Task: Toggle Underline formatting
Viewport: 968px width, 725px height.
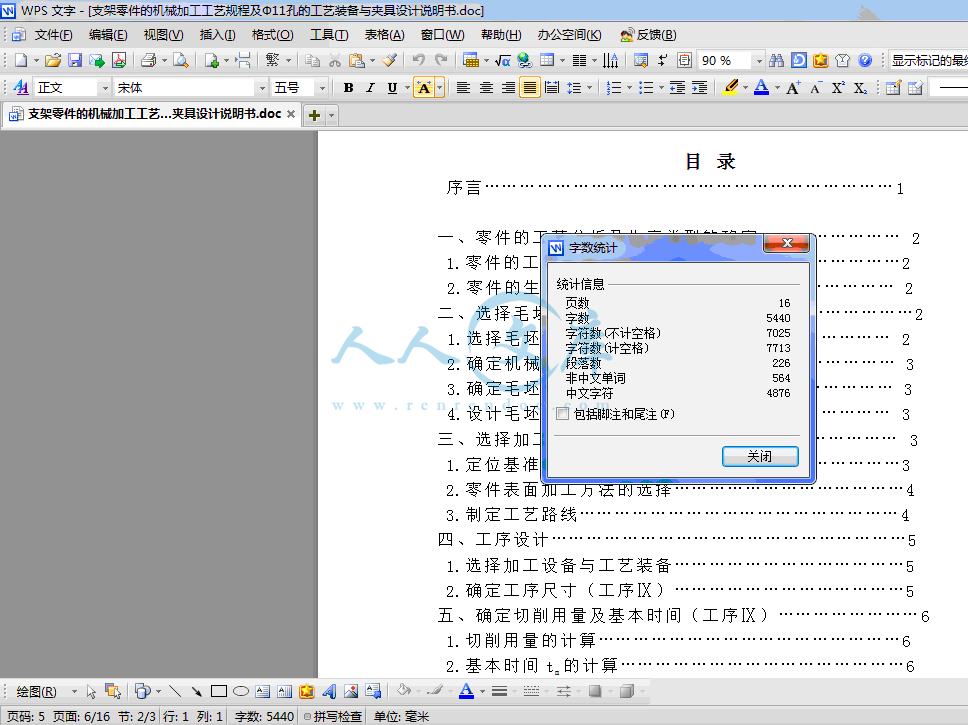Action: tap(393, 88)
